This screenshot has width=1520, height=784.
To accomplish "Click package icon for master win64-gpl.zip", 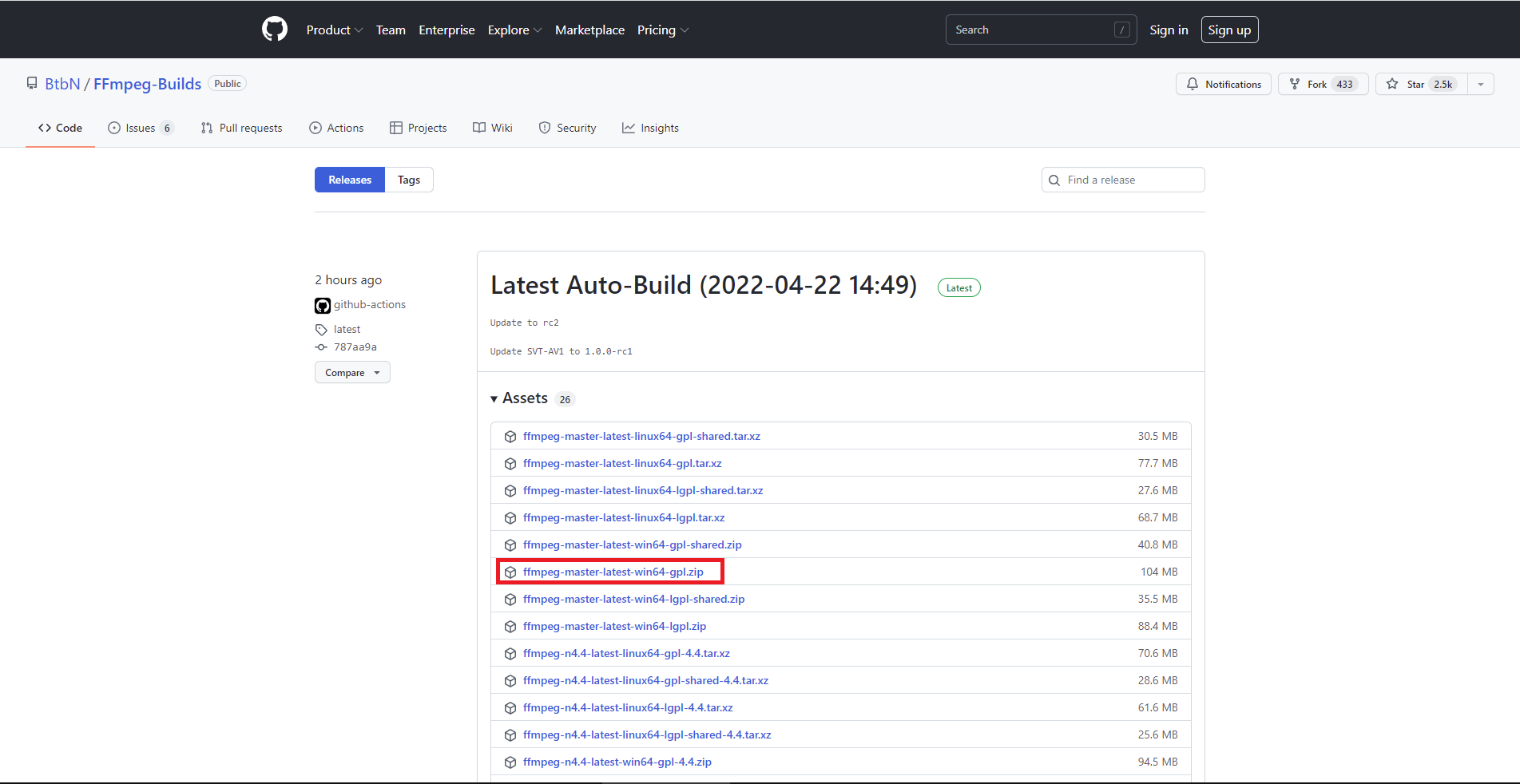I will pyautogui.click(x=510, y=572).
